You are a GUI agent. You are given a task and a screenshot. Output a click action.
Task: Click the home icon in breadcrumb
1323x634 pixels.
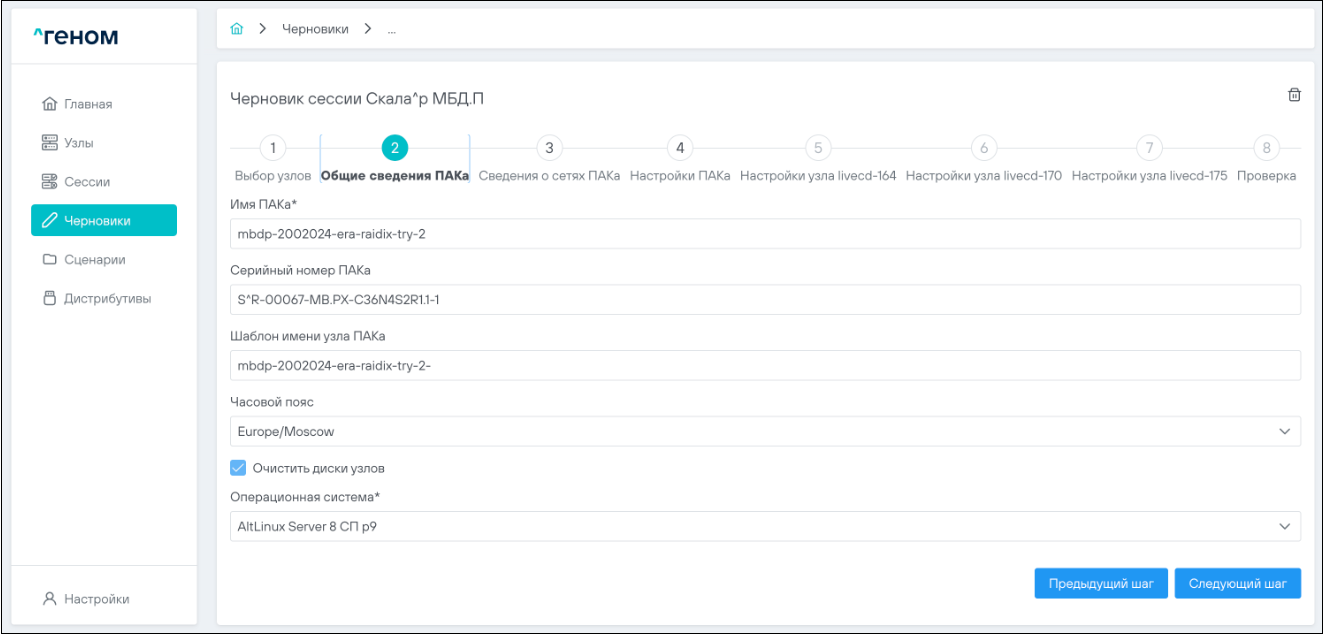(237, 29)
